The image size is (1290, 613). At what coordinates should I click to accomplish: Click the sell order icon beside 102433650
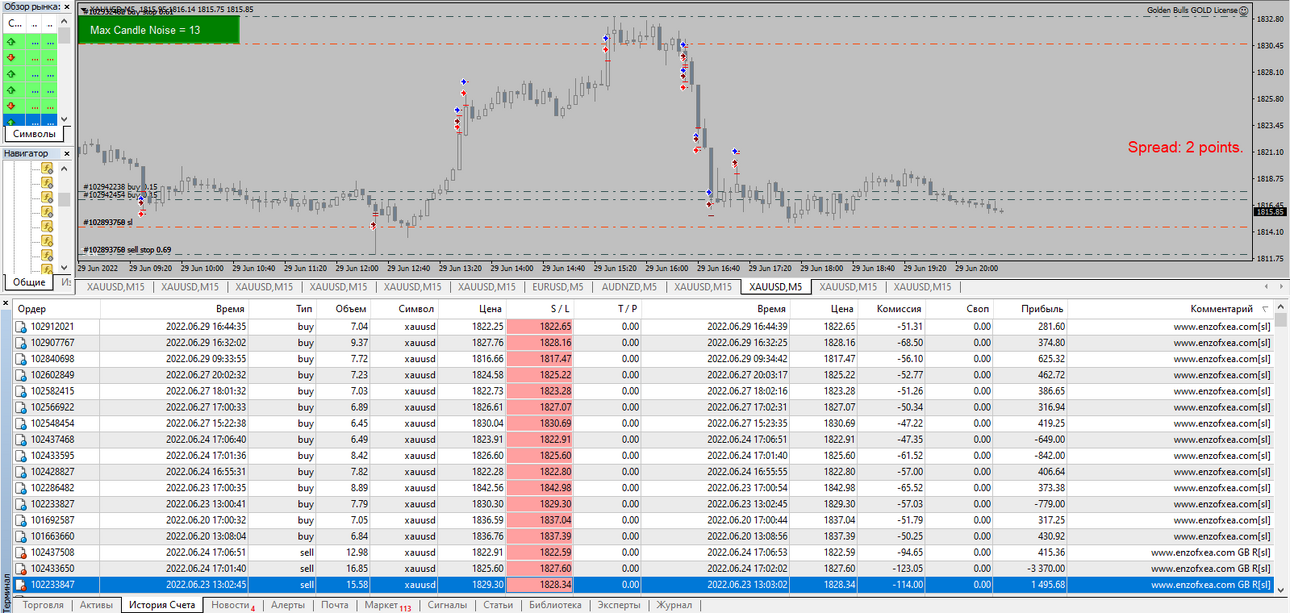[21, 568]
